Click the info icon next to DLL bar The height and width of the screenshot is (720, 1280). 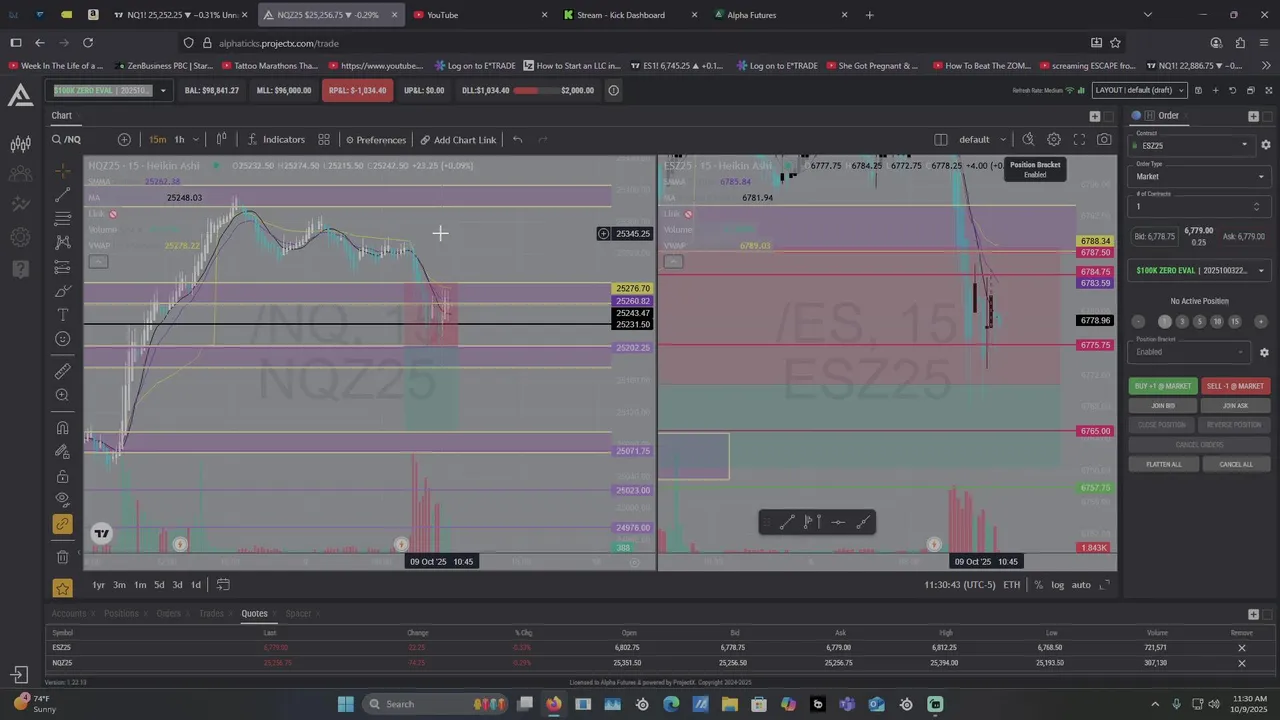click(x=613, y=90)
